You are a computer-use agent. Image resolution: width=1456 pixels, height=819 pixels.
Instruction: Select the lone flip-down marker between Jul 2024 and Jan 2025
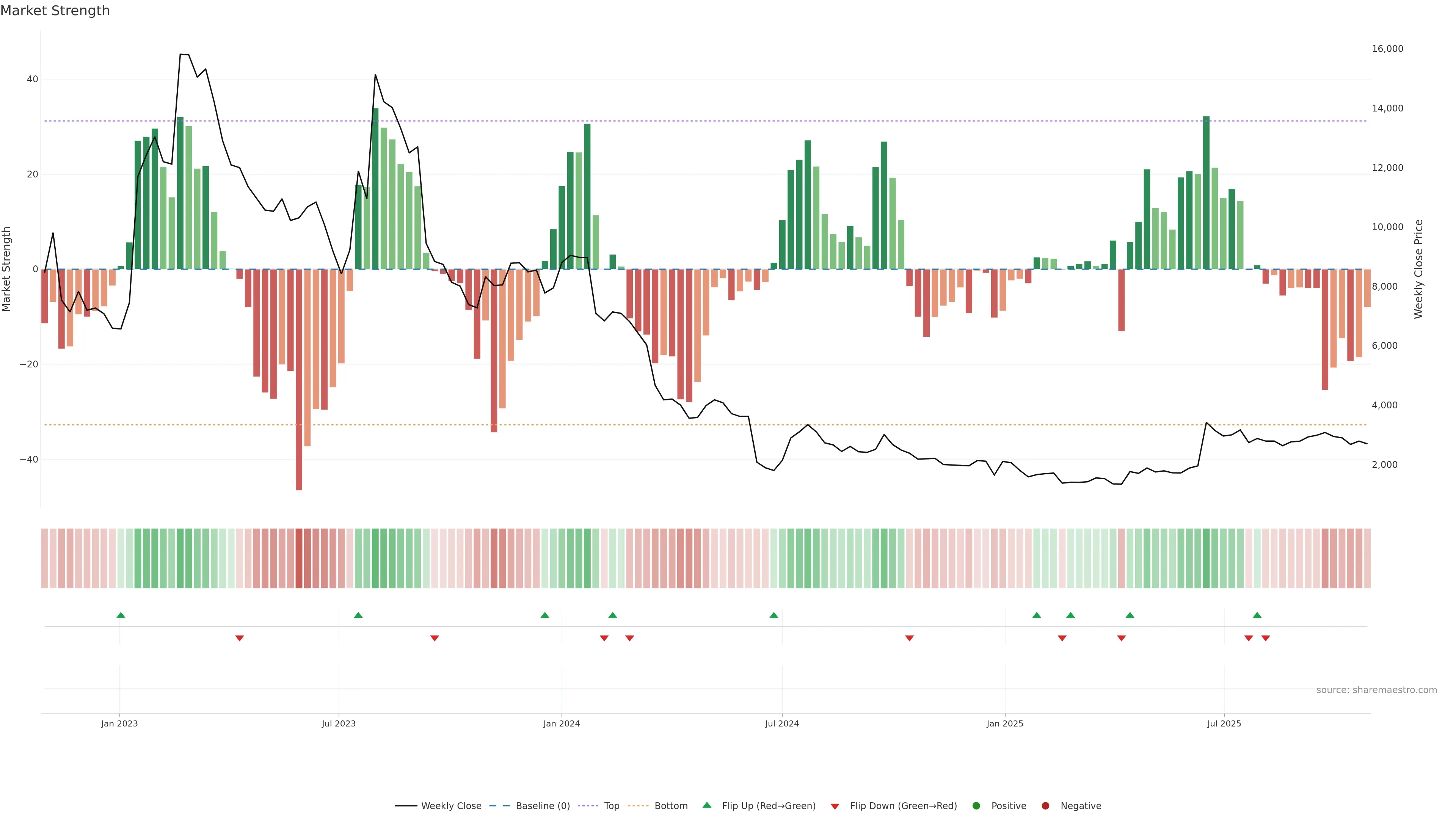(909, 638)
